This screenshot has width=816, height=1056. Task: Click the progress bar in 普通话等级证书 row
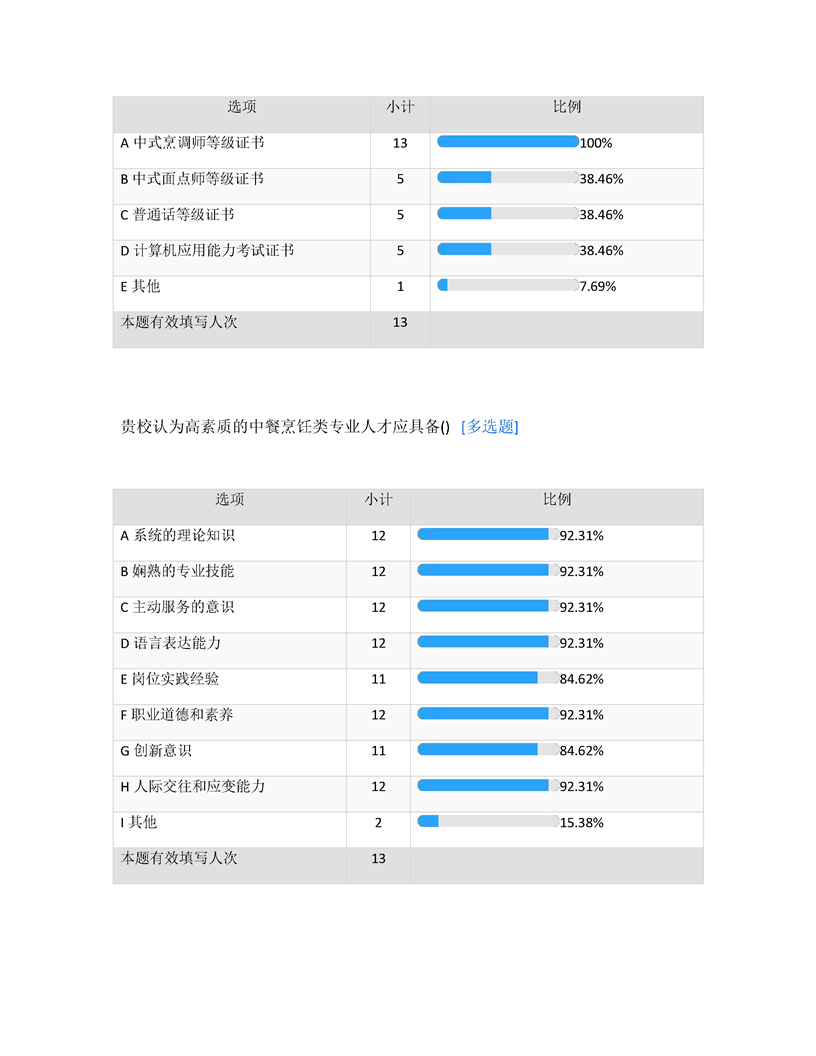click(x=508, y=214)
